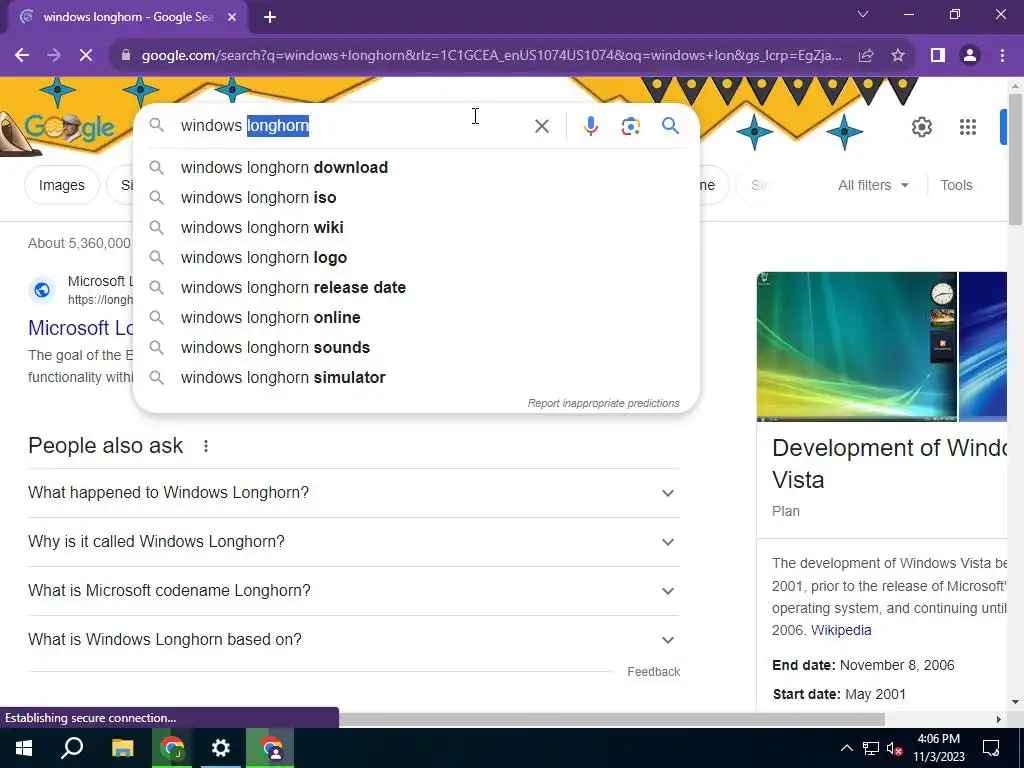Select suggestion windows longhorn download
The image size is (1024, 768).
pos(416,167)
